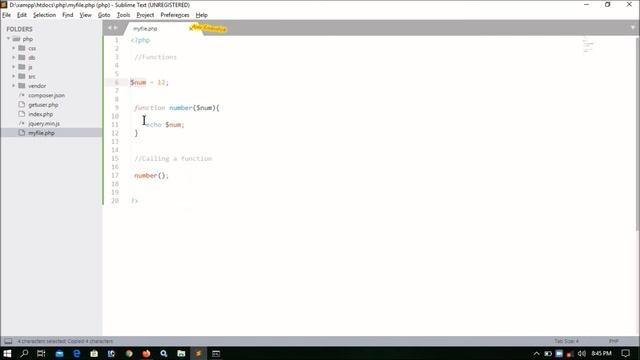
Task: Click the minimap in the editor
Action: pos(588,44)
